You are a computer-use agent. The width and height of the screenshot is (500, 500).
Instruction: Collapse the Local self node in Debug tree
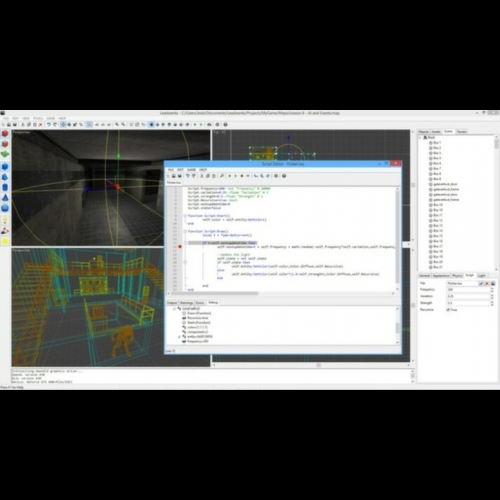tap(174, 309)
